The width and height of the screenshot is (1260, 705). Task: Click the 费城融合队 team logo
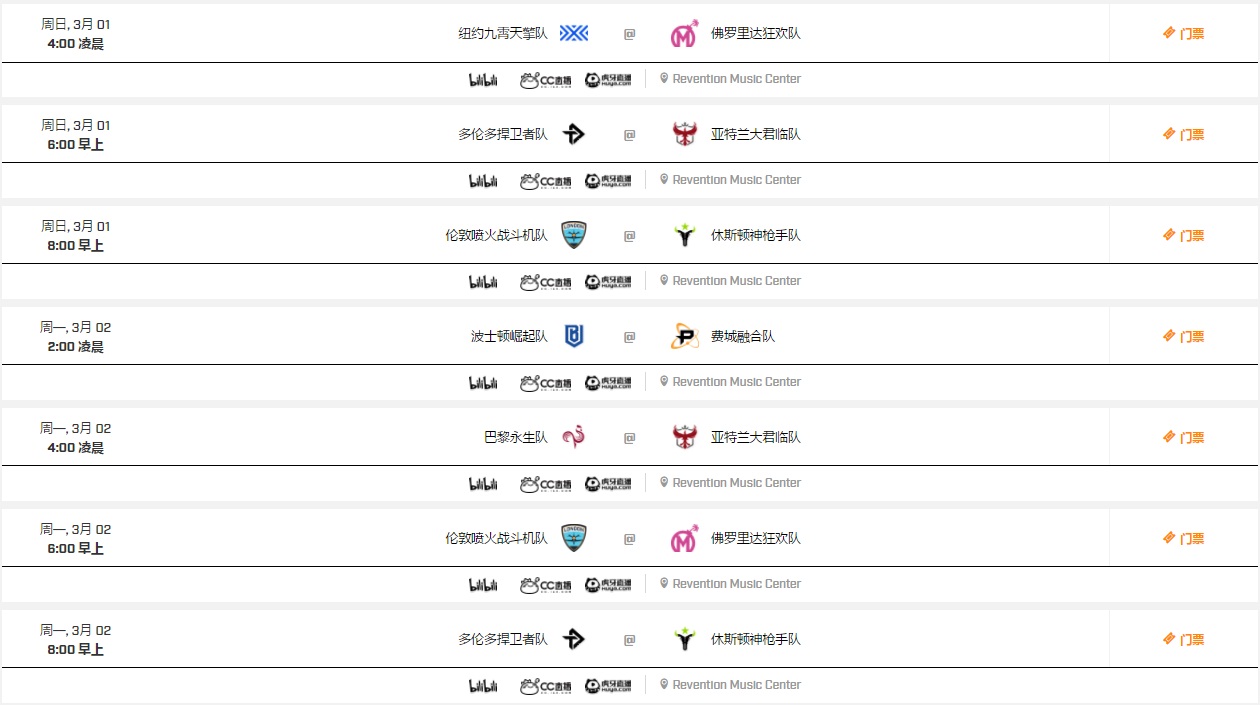click(x=684, y=336)
